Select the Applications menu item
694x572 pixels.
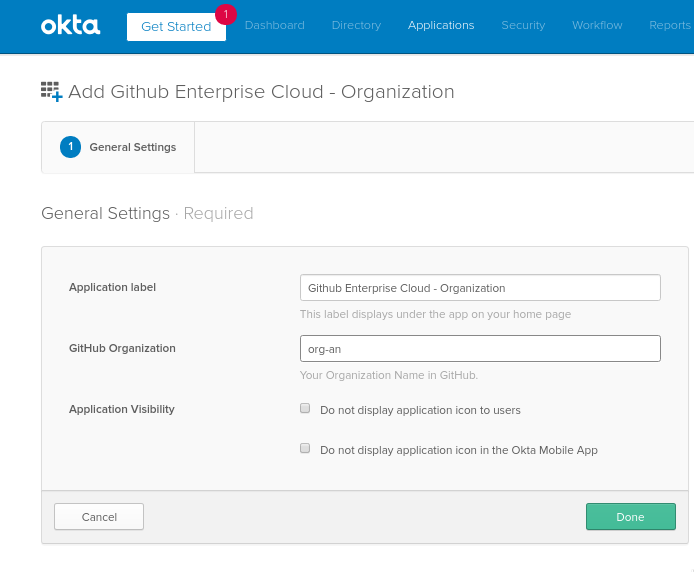point(441,25)
